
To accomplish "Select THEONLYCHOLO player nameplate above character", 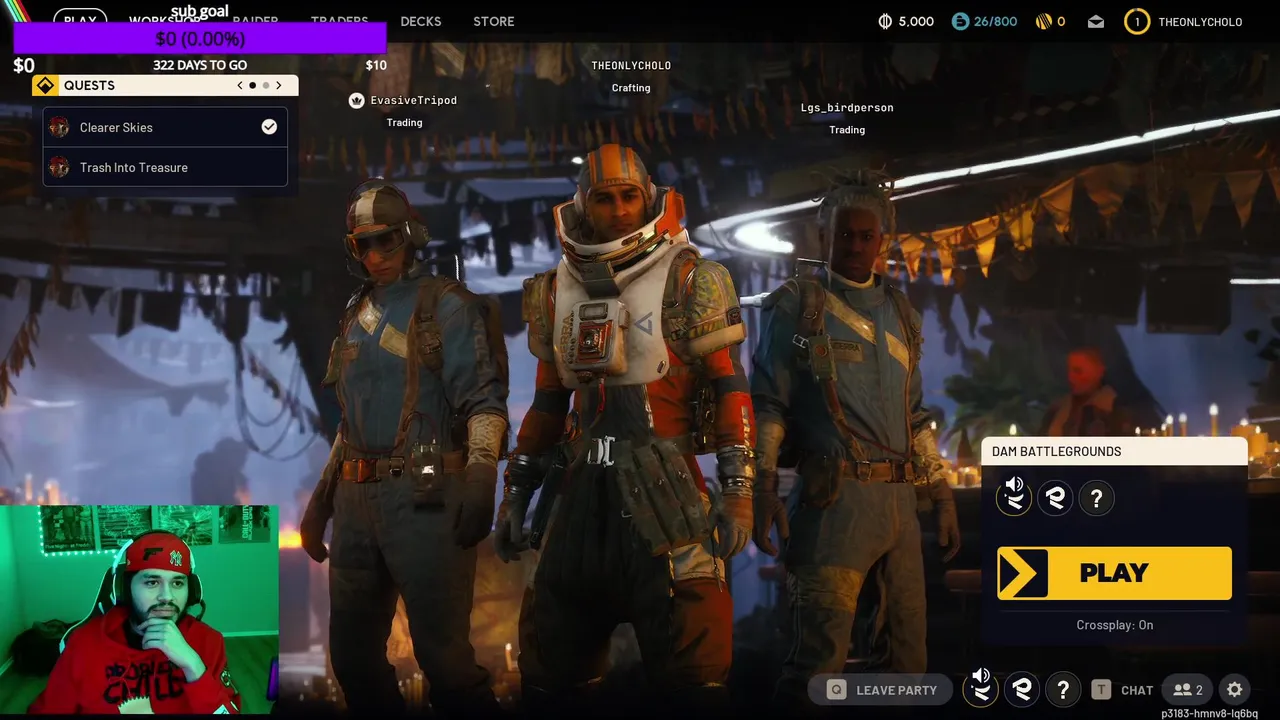I will coord(631,65).
